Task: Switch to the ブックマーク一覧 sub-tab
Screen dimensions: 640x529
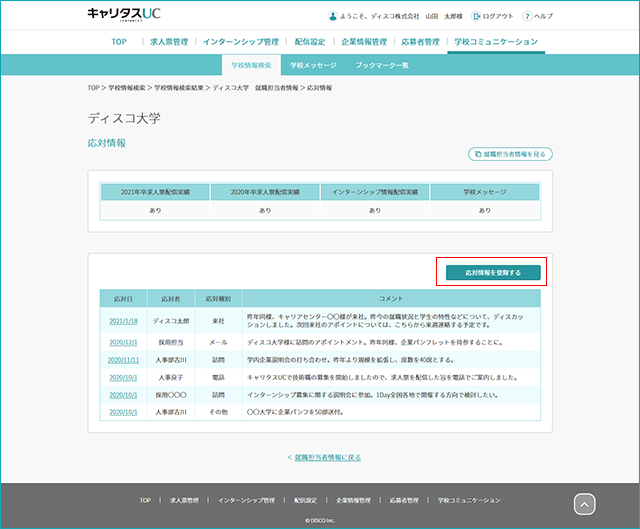Action: point(382,65)
